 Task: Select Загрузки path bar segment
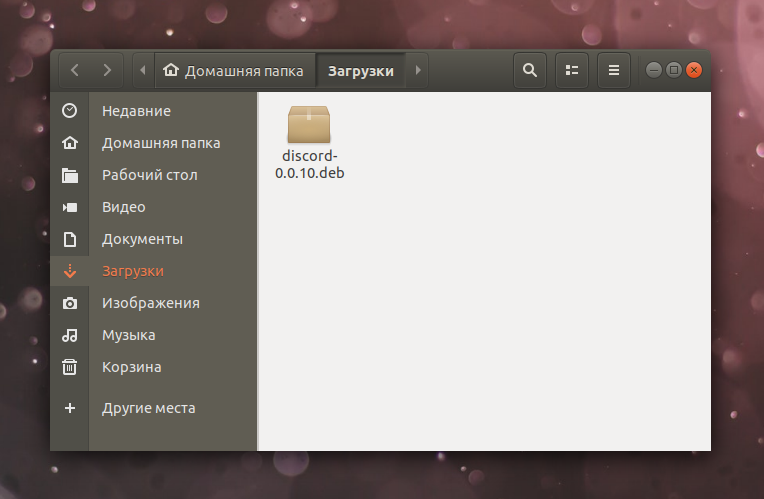(361, 71)
